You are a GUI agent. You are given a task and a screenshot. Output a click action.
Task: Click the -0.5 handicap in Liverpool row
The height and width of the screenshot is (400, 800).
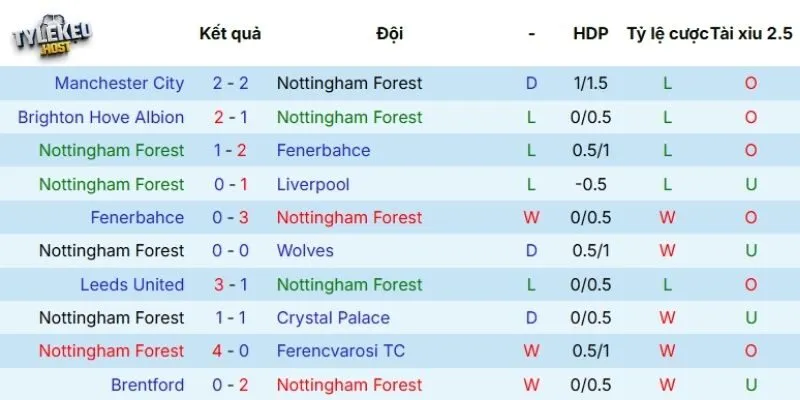[x=590, y=184]
